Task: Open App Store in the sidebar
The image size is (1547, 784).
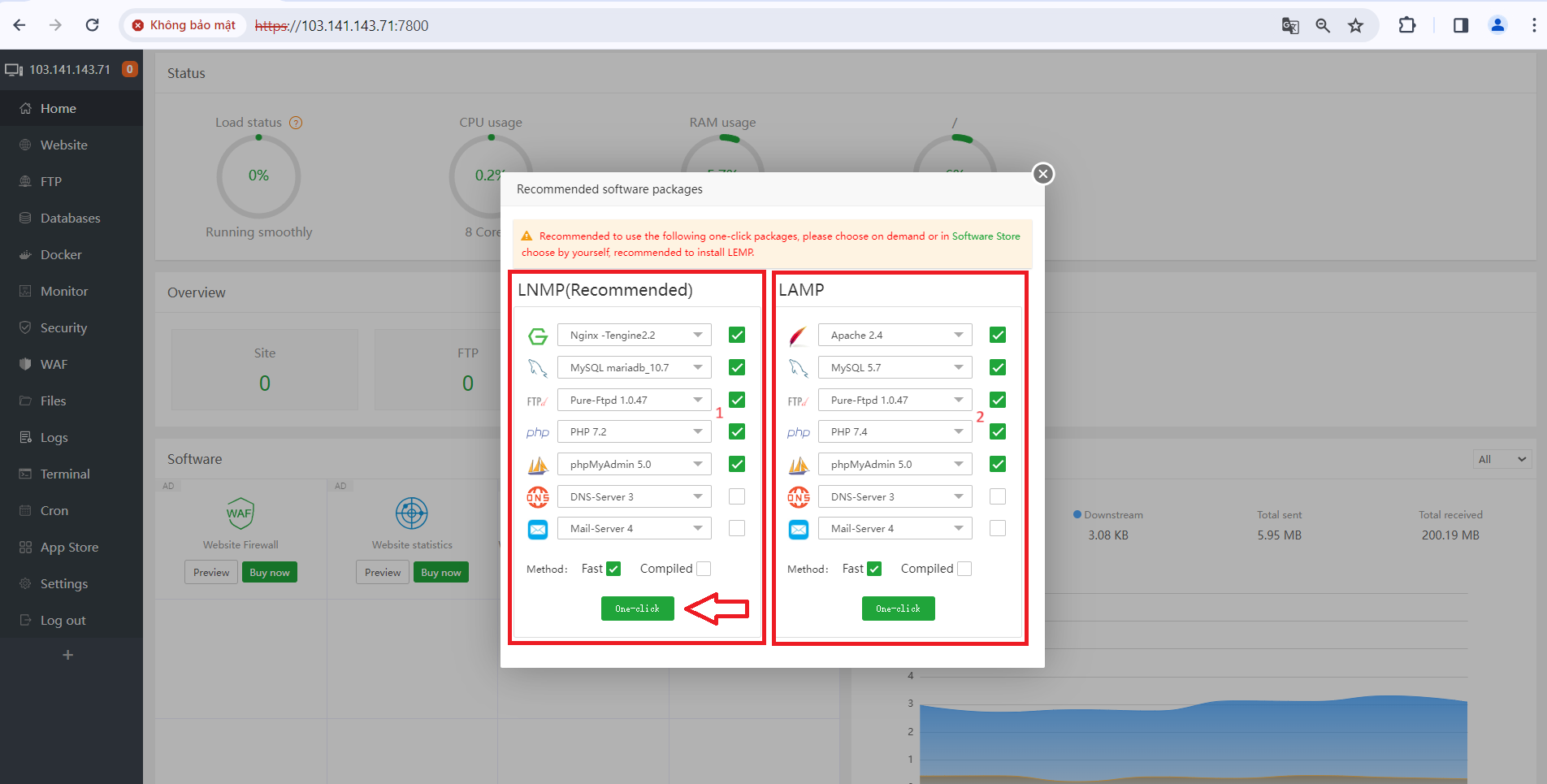Action: coord(69,547)
